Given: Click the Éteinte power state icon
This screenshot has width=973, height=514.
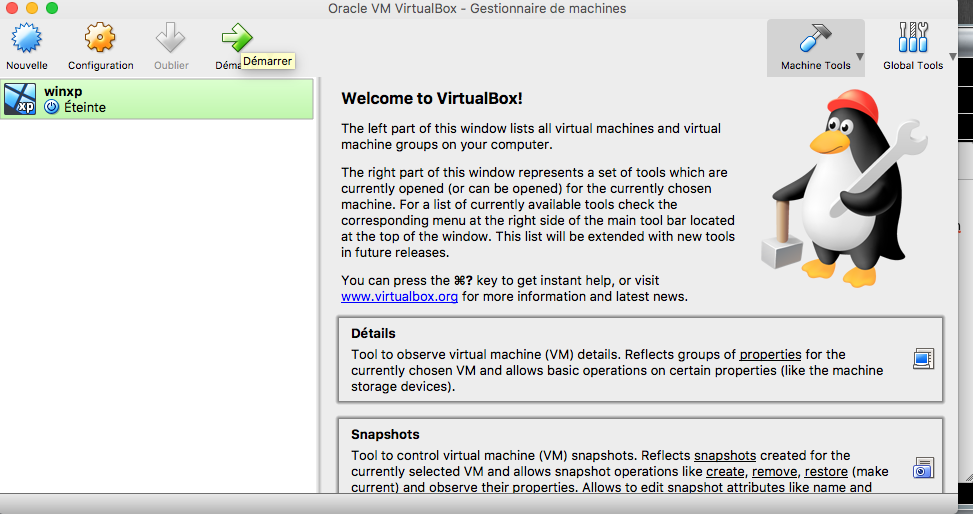Looking at the screenshot, I should point(52,107).
